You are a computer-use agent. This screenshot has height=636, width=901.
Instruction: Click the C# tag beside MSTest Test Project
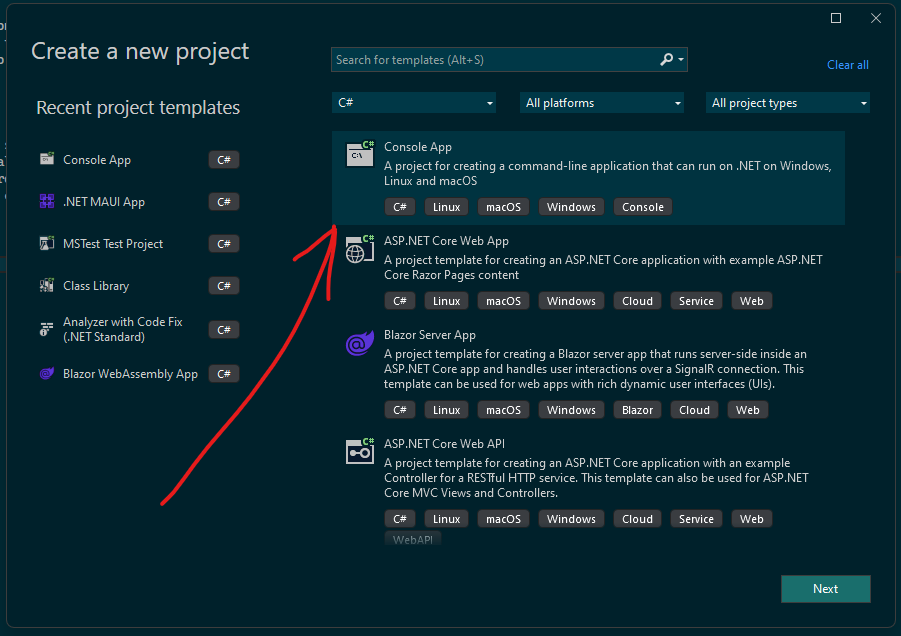(224, 244)
